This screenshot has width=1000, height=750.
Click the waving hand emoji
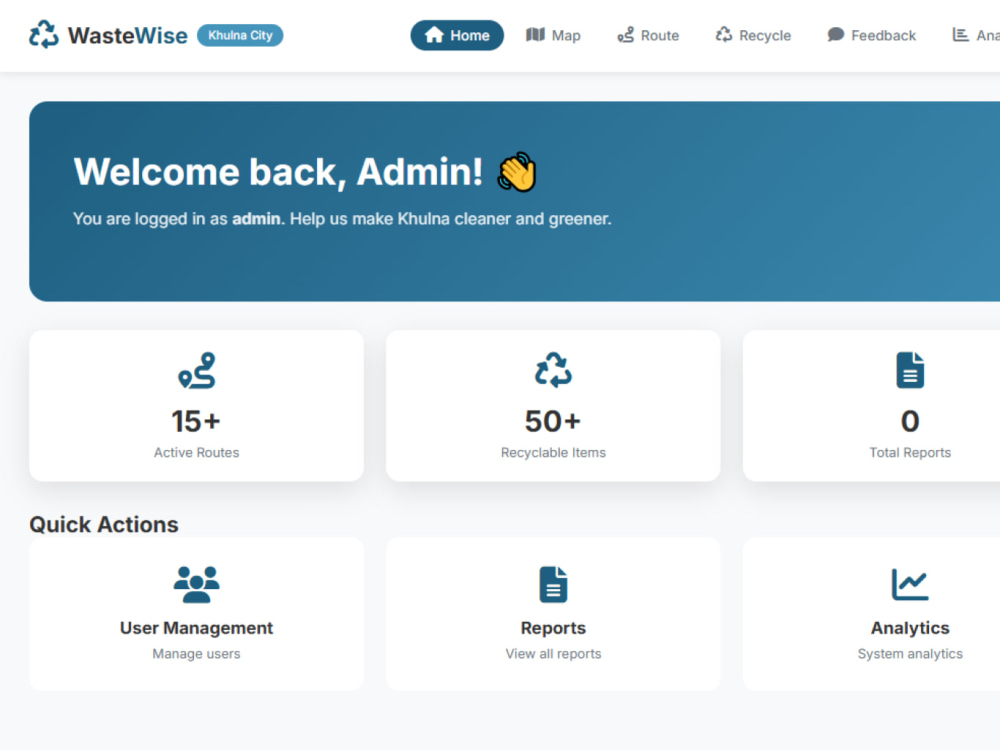click(517, 172)
